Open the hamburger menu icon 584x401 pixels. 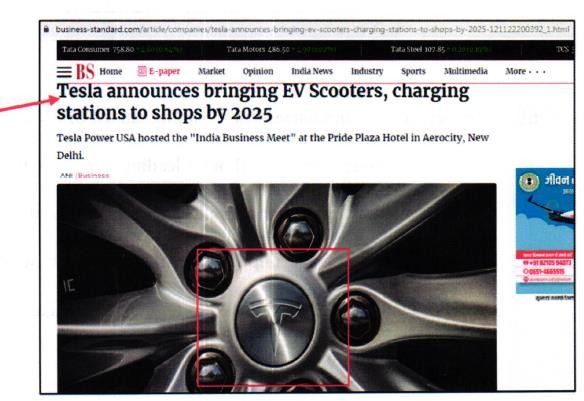coord(64,72)
